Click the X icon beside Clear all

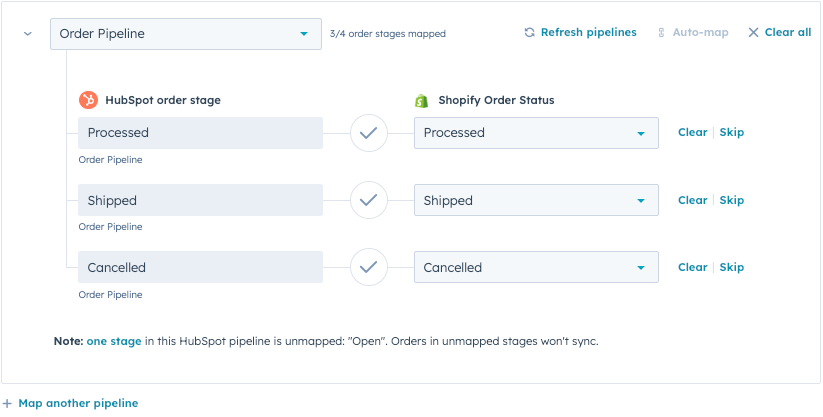pyautogui.click(x=753, y=33)
